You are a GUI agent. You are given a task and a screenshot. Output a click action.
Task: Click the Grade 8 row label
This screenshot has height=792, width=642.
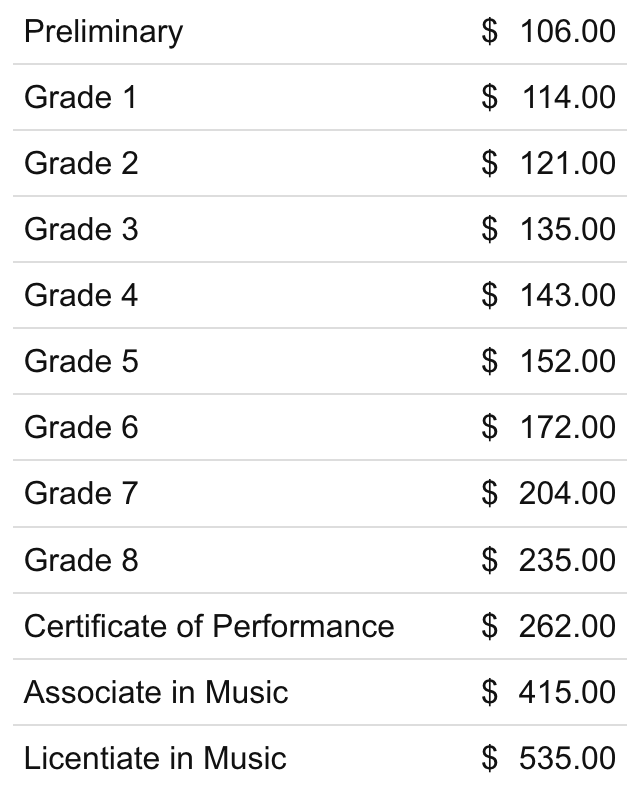point(81,560)
